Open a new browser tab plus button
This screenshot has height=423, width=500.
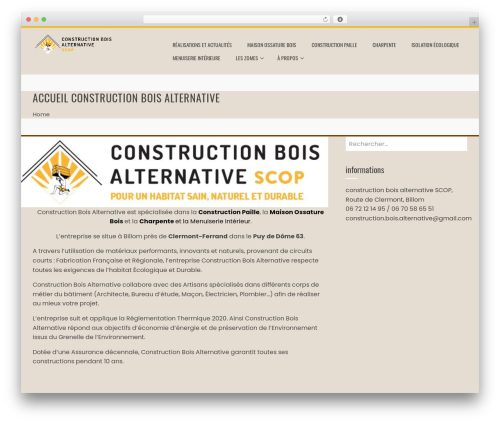pos(474,22)
